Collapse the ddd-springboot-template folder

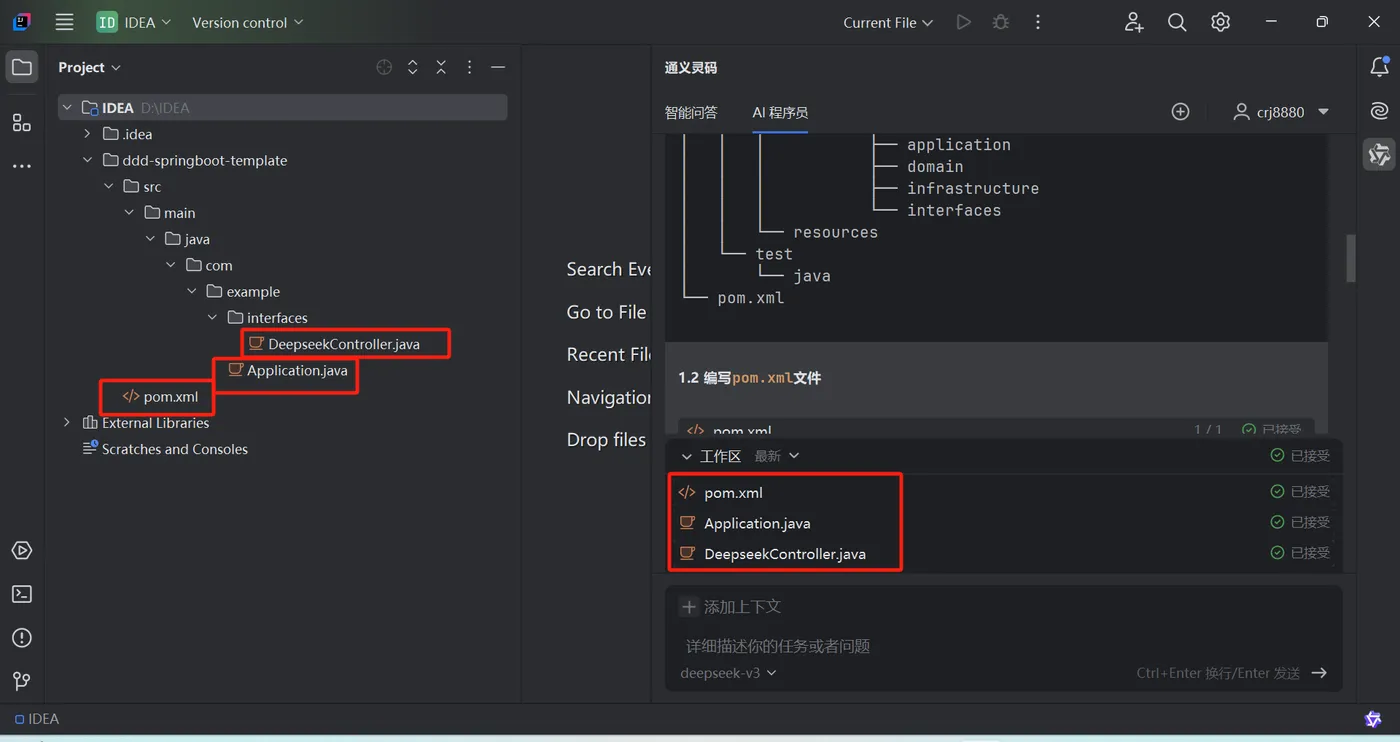pyautogui.click(x=87, y=160)
